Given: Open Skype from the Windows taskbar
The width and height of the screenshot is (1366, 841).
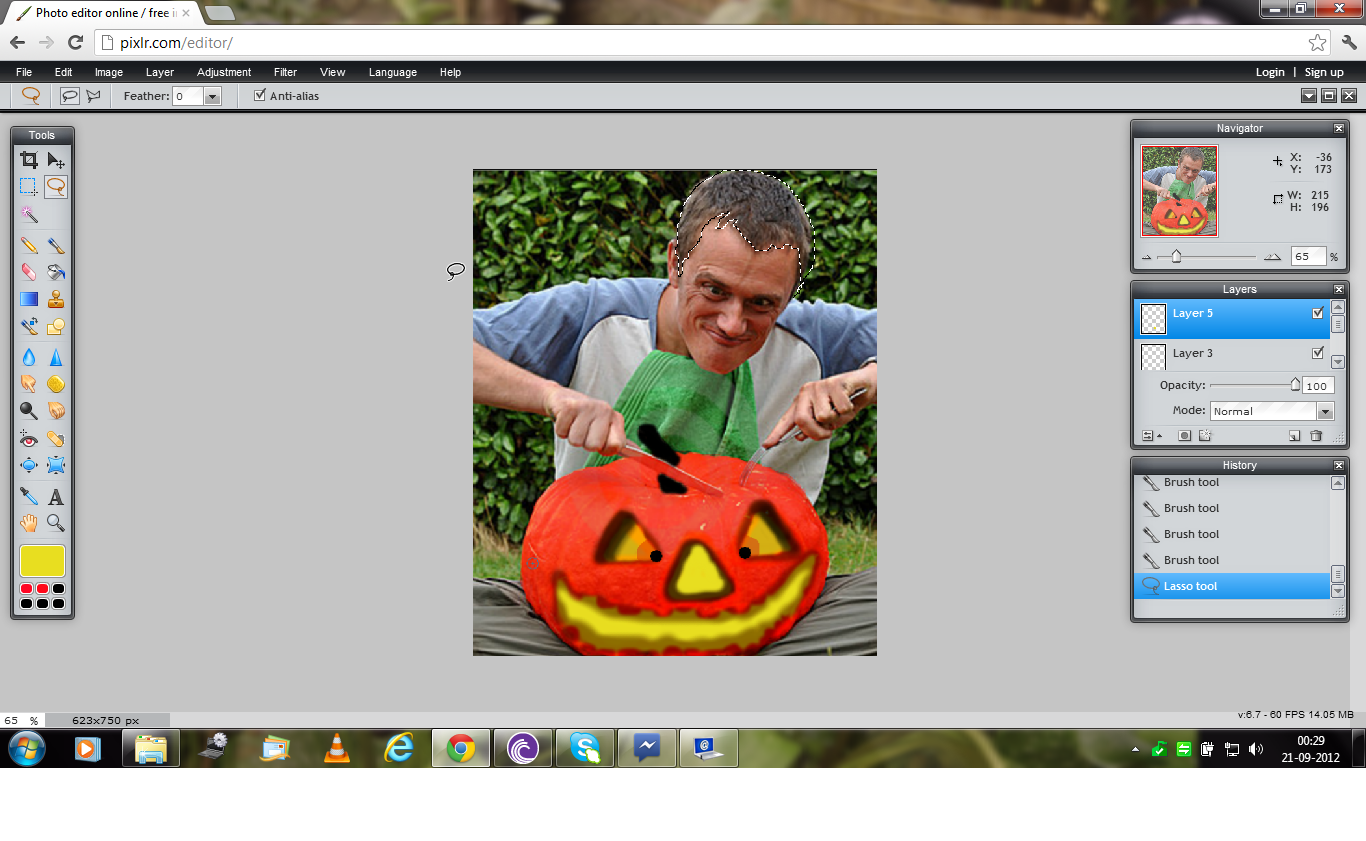Looking at the screenshot, I should tap(585, 747).
